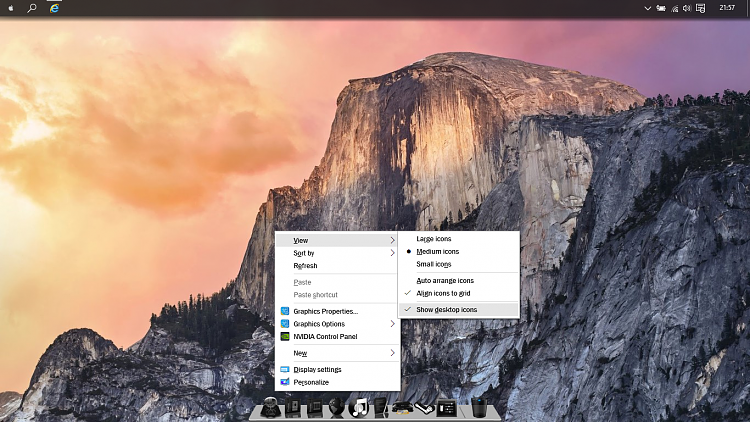Open the second dock icon with dark photo frame
750x422 pixels.
click(293, 408)
